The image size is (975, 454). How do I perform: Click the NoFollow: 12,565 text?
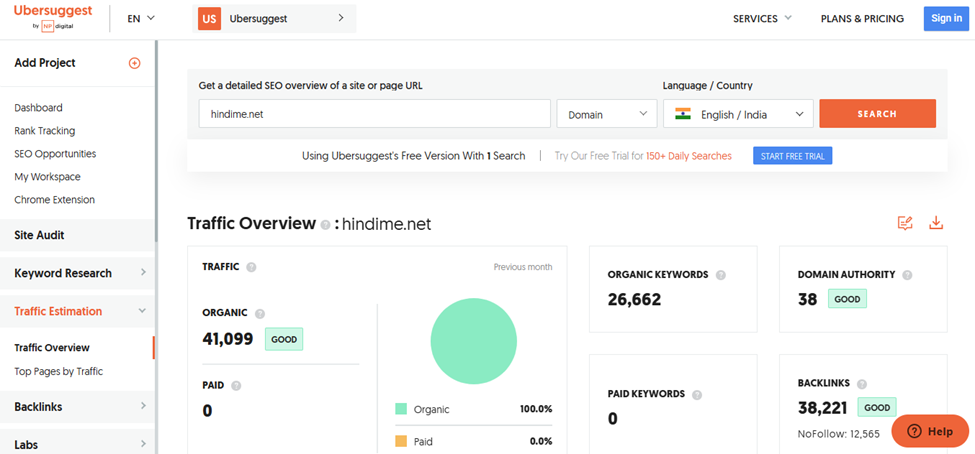point(839,434)
